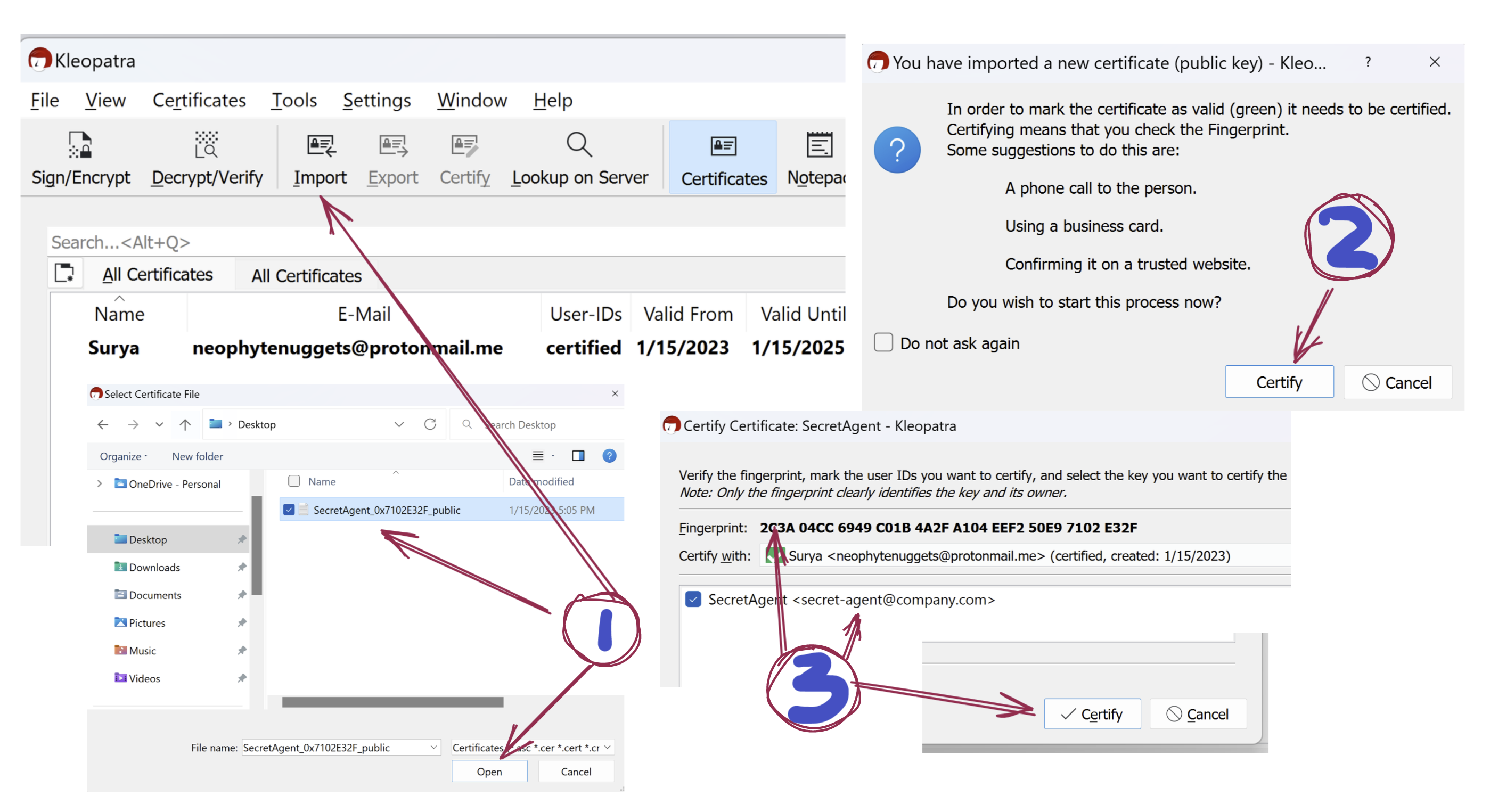1490x812 pixels.
Task: Click the sidebar vertical scrollbar
Action: (257, 545)
